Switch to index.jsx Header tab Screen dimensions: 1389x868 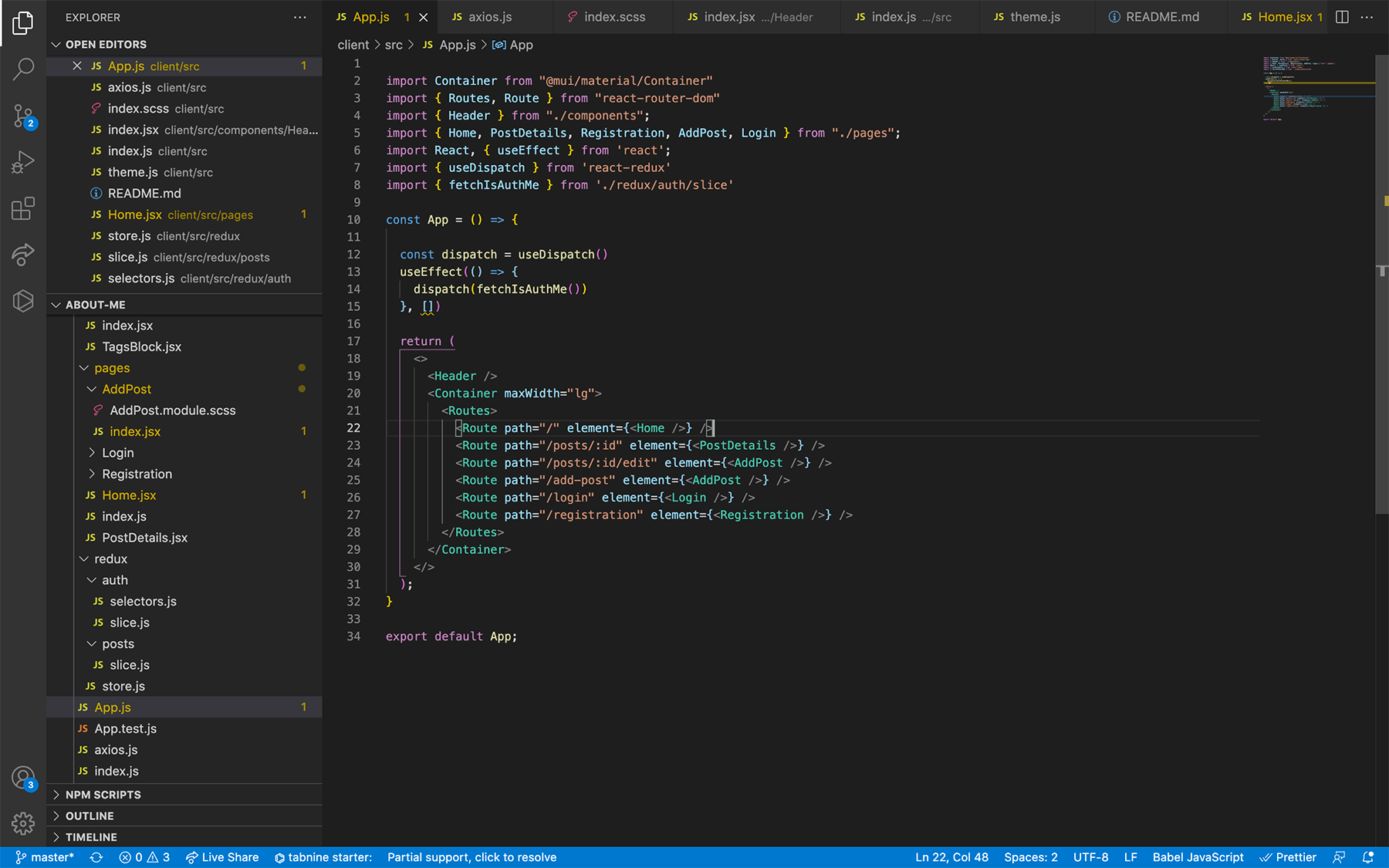(756, 17)
